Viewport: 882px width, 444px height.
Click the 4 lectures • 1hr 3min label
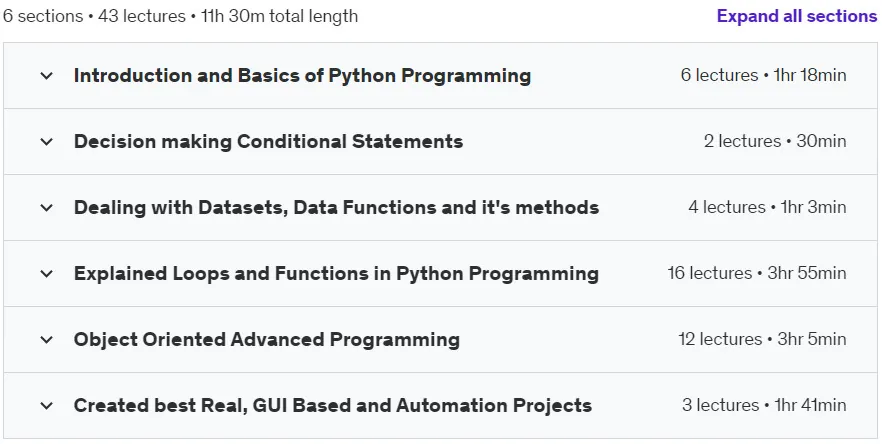(767, 207)
